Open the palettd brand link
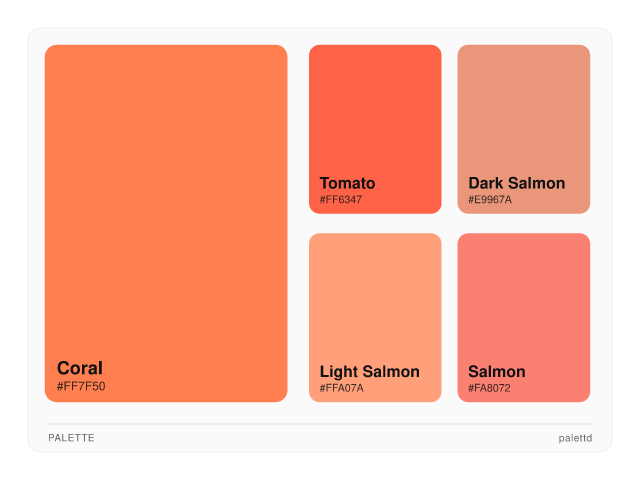640x480 pixels. (575, 438)
